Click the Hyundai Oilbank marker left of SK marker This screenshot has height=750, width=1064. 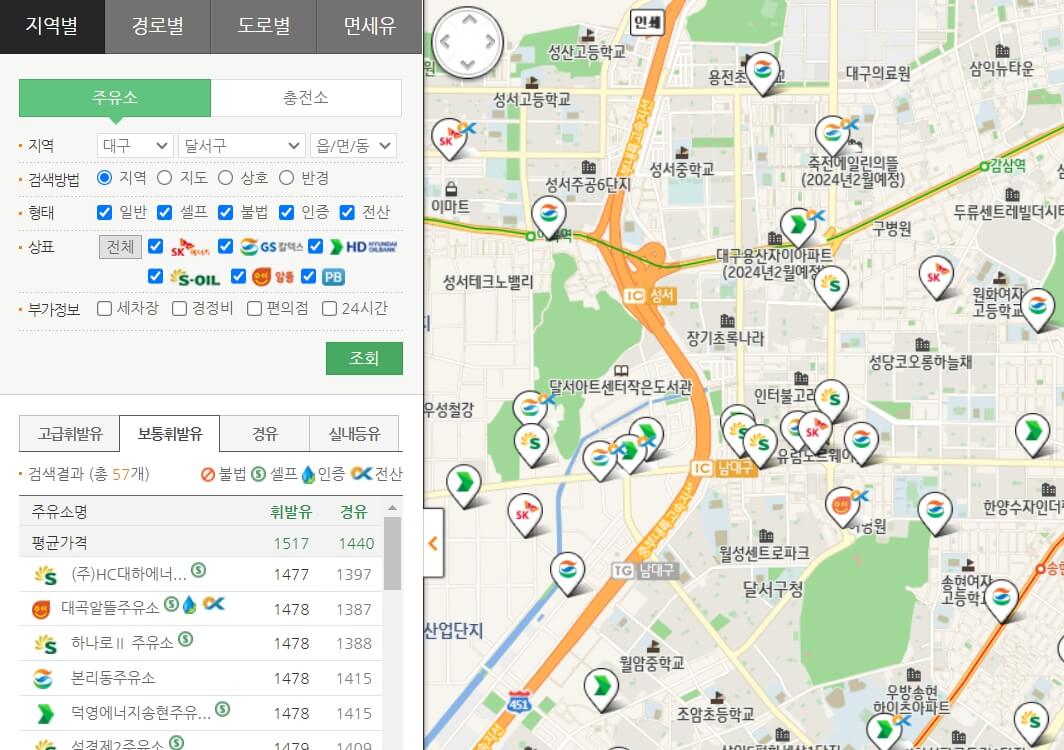pos(464,485)
